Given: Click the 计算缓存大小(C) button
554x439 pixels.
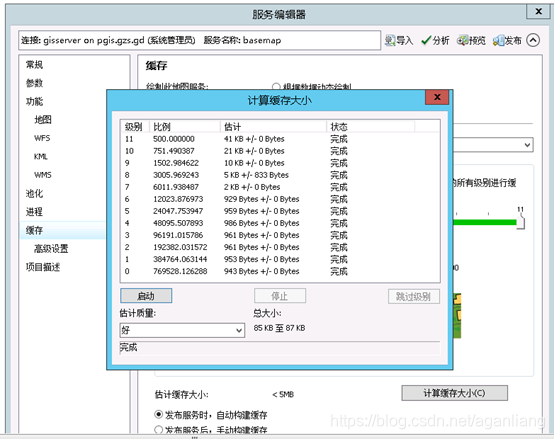Looking at the screenshot, I should (454, 393).
